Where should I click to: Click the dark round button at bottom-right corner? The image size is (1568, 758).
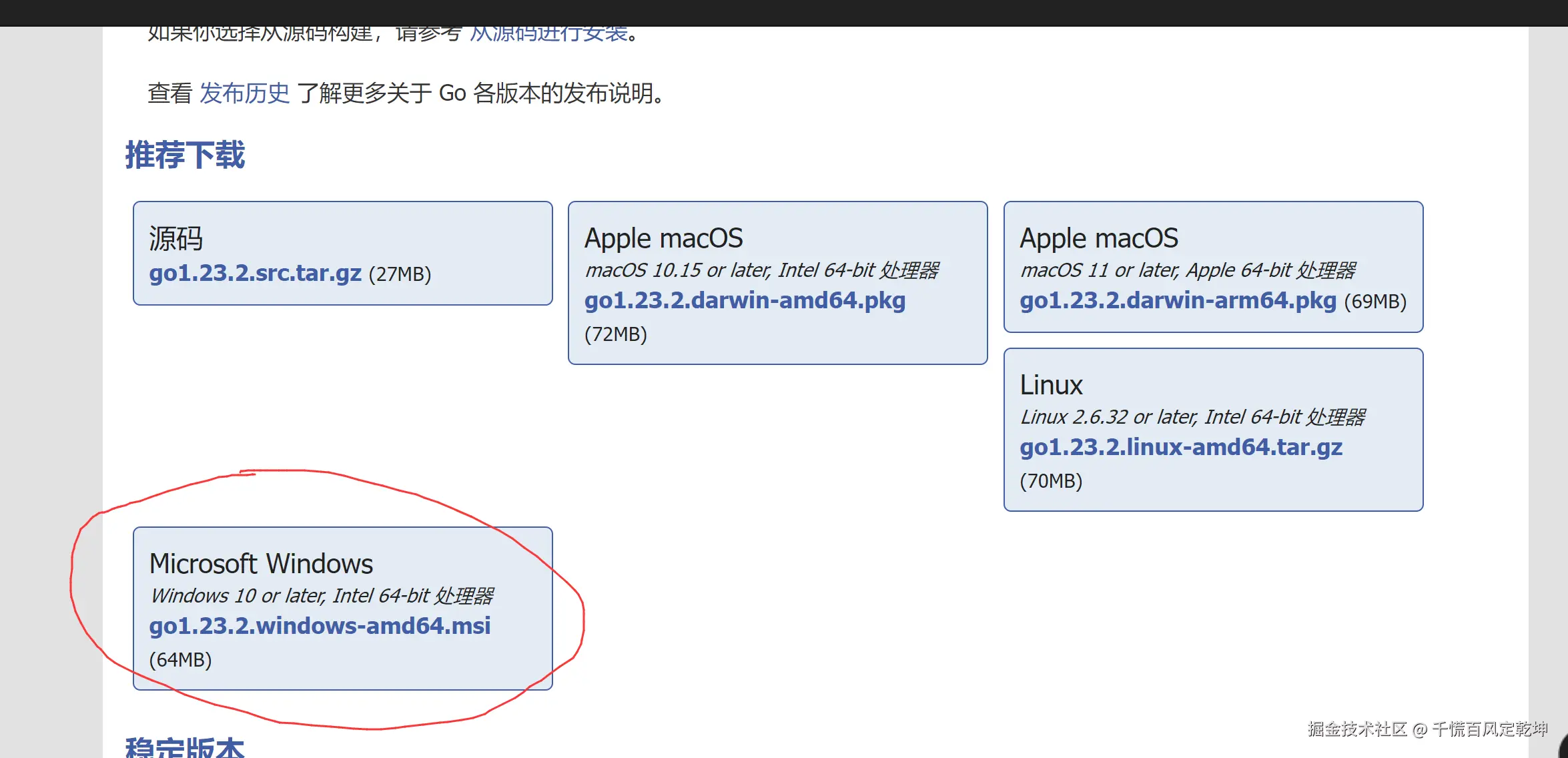(1563, 747)
